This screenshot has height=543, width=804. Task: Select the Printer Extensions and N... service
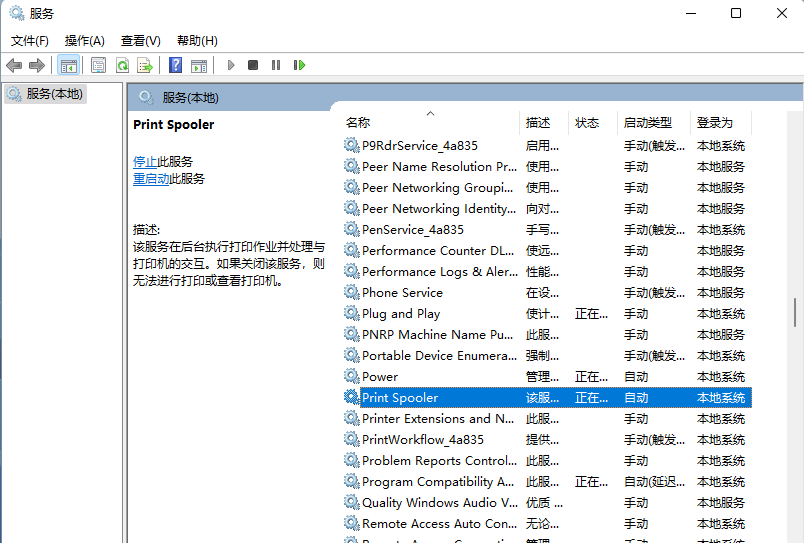tap(547, 418)
